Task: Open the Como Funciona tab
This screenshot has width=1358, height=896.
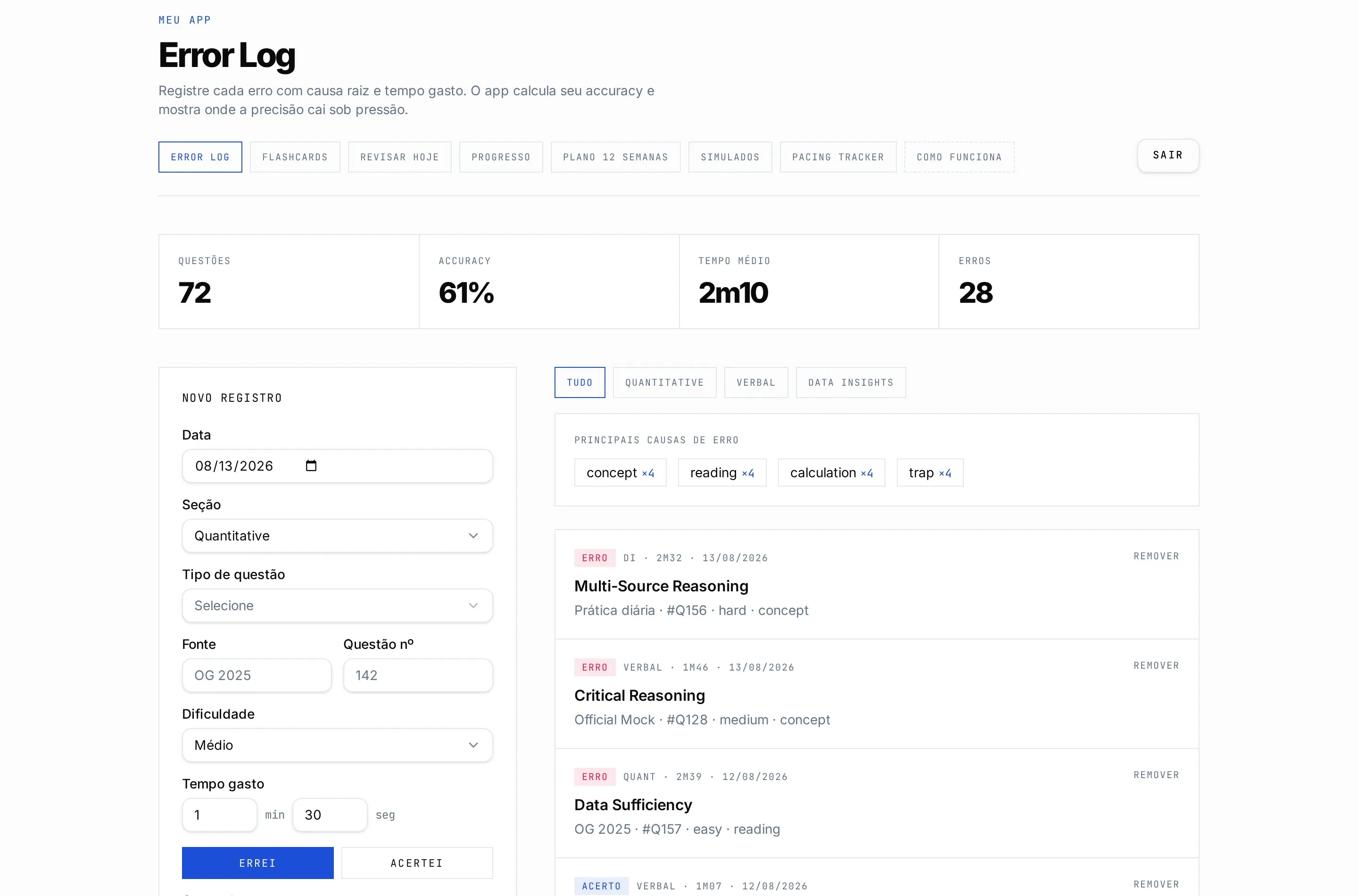Action: pyautogui.click(x=959, y=157)
